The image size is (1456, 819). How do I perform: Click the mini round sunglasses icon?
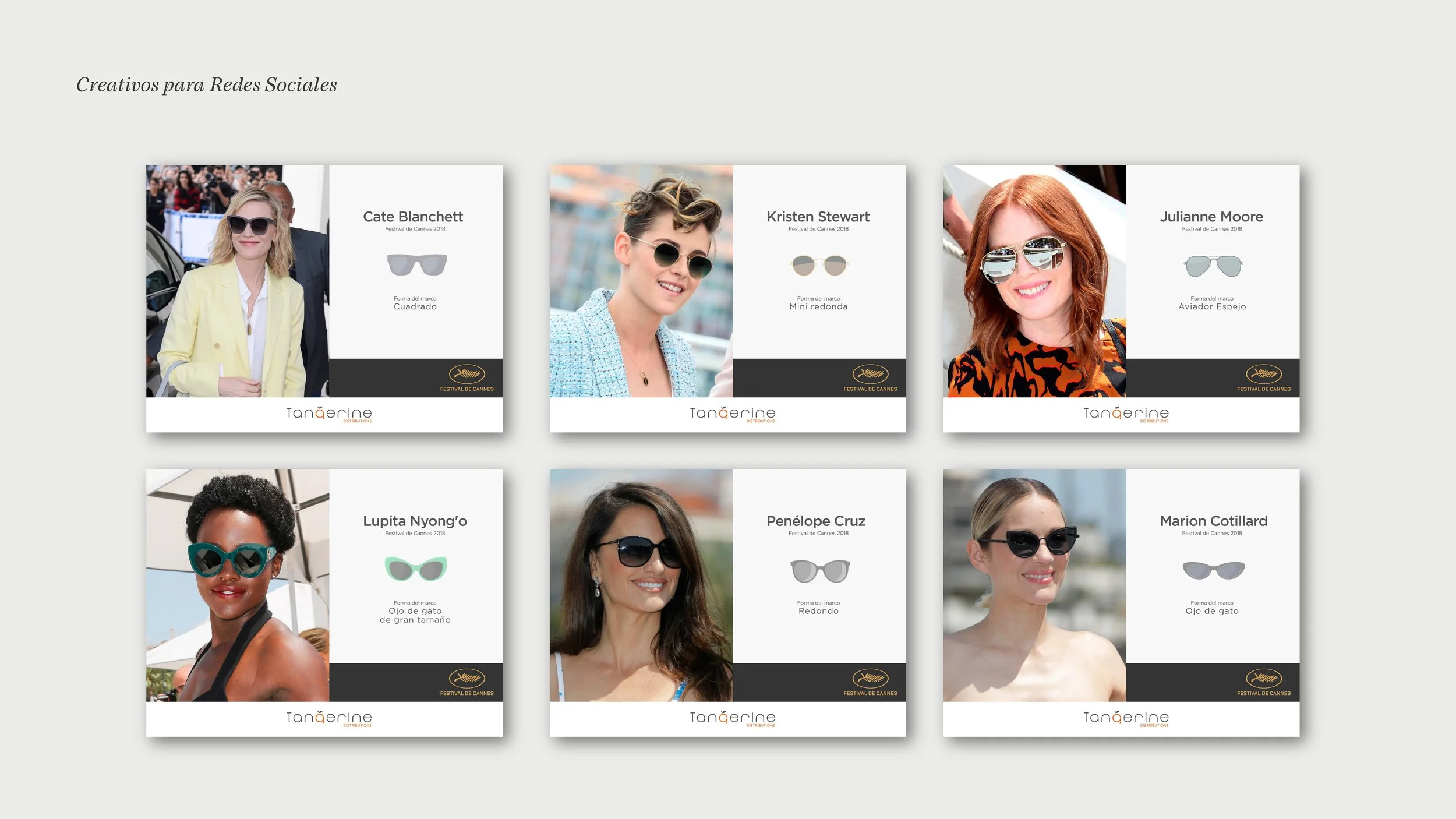click(x=818, y=266)
